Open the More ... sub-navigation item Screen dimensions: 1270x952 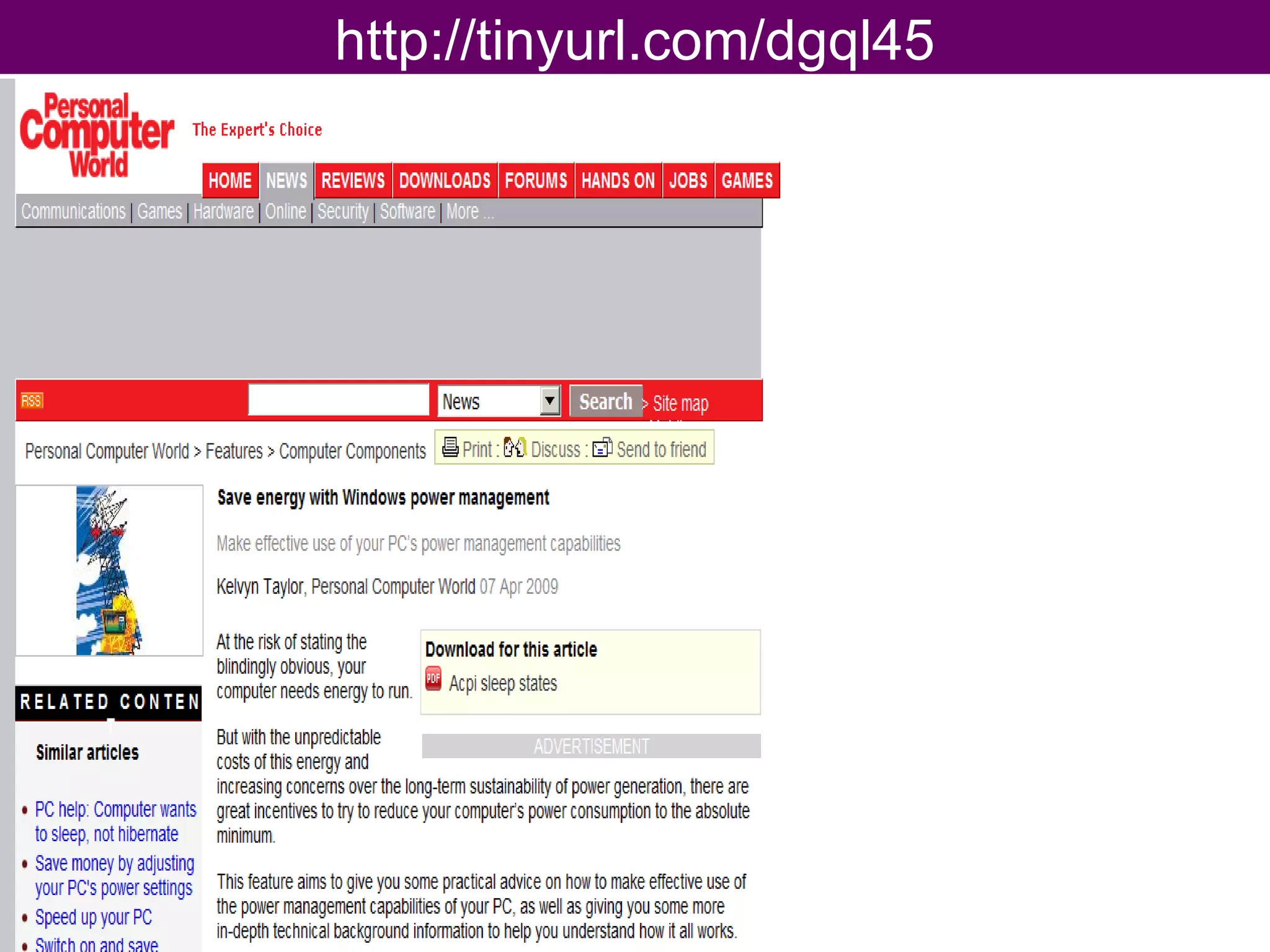coord(470,211)
